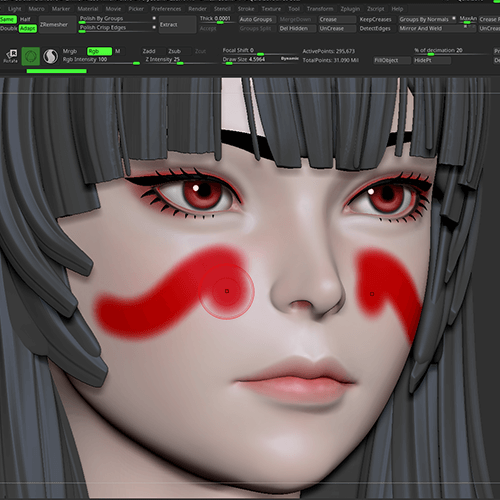Open the Transform menu
500x500 pixels.
click(x=320, y=9)
